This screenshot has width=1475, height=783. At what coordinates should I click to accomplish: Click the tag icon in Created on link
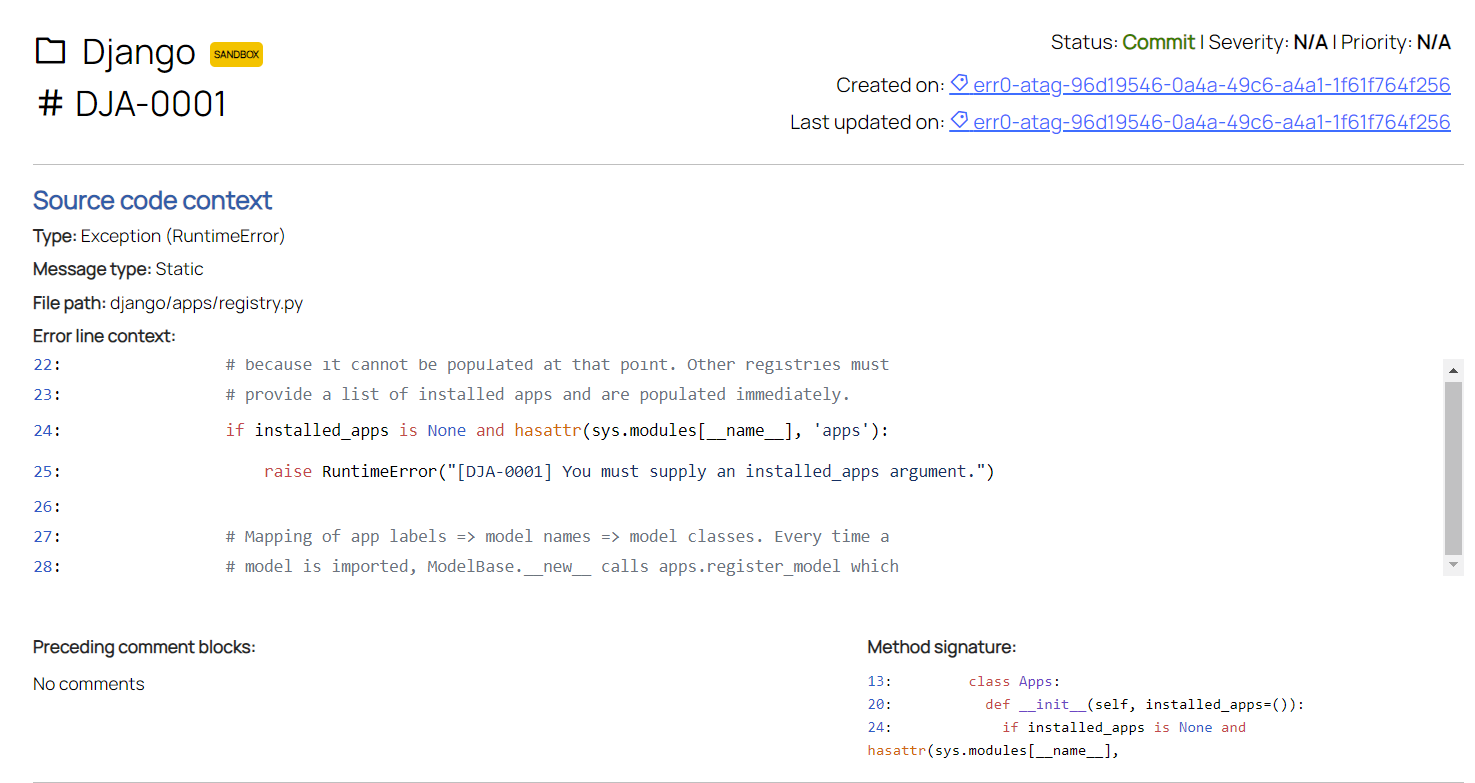(959, 84)
